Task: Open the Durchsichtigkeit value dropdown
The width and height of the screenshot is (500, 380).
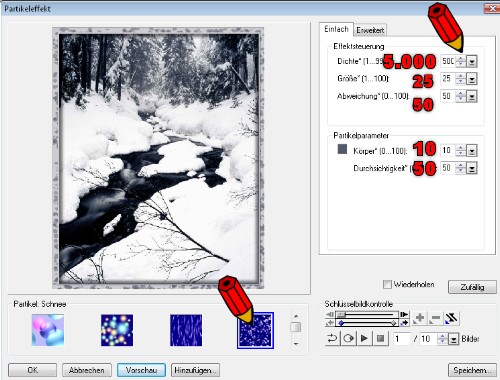Action: [x=472, y=168]
